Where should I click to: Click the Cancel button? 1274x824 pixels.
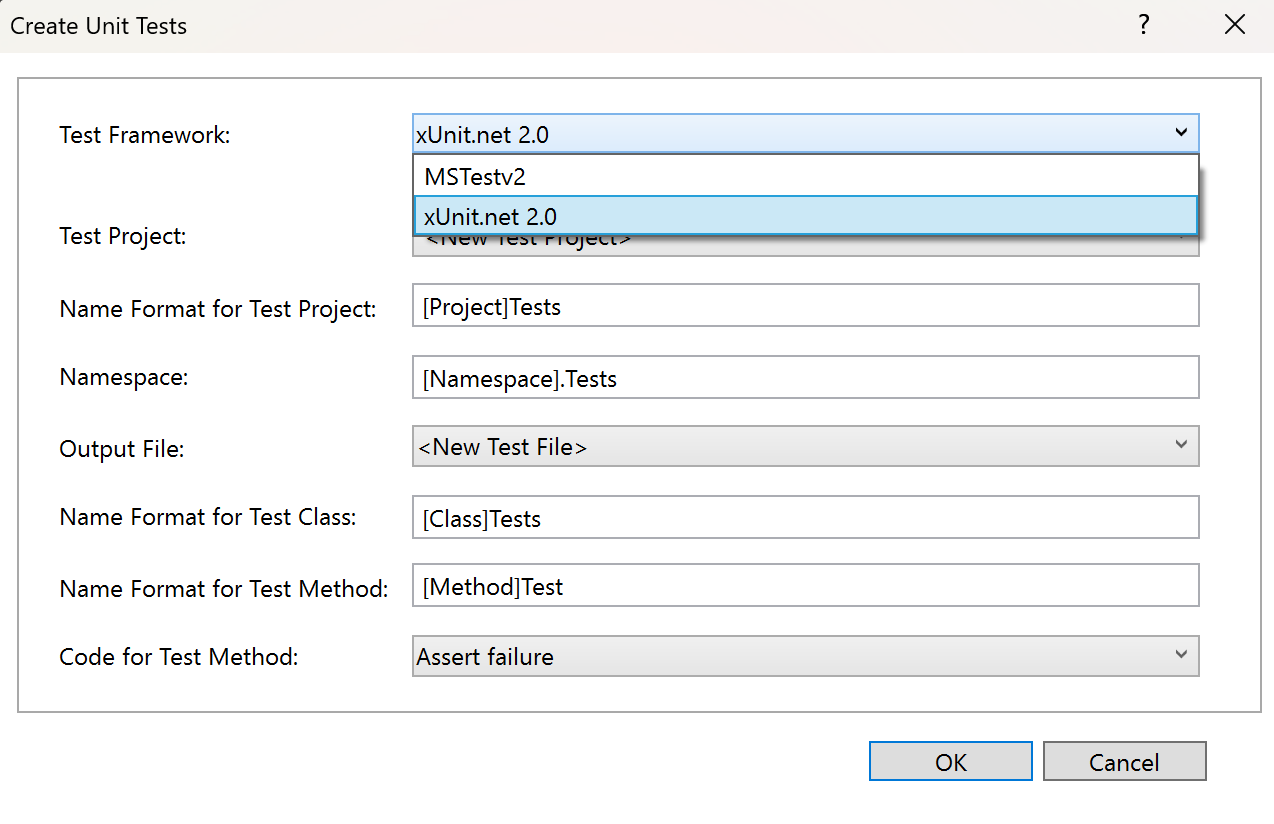[1124, 762]
